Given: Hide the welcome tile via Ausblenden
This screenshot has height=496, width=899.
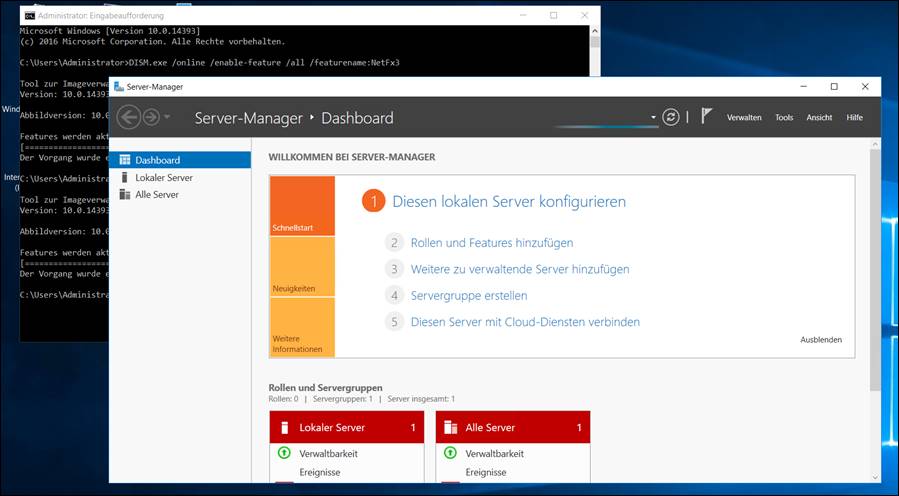Looking at the screenshot, I should coord(820,340).
